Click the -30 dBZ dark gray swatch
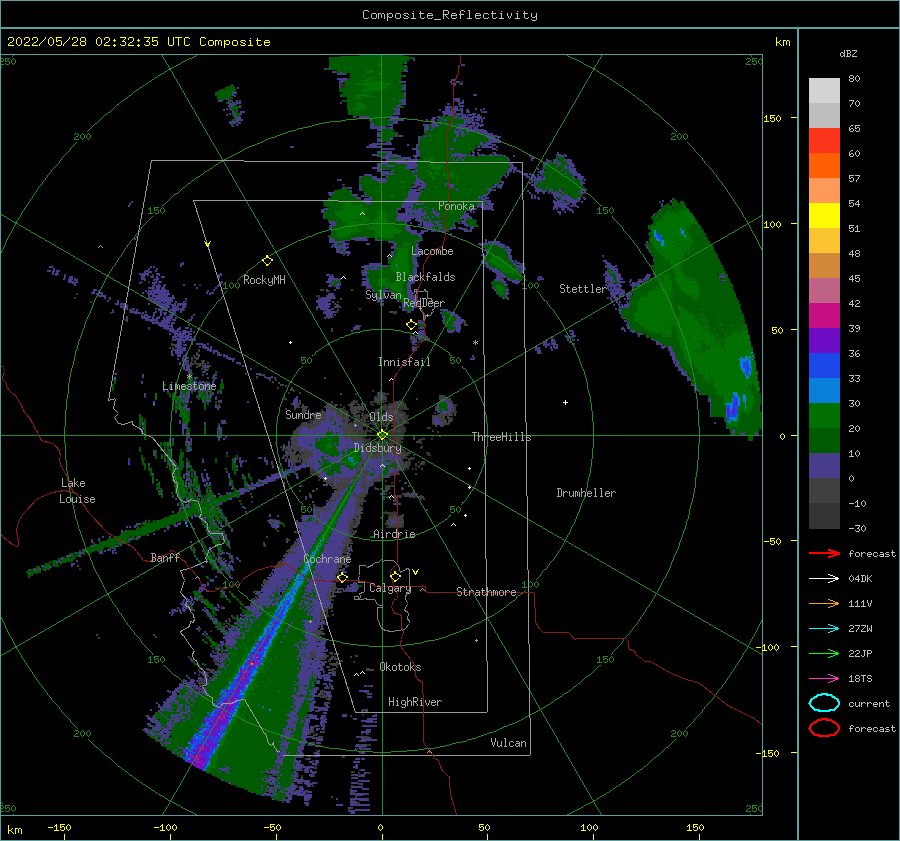 tap(824, 516)
